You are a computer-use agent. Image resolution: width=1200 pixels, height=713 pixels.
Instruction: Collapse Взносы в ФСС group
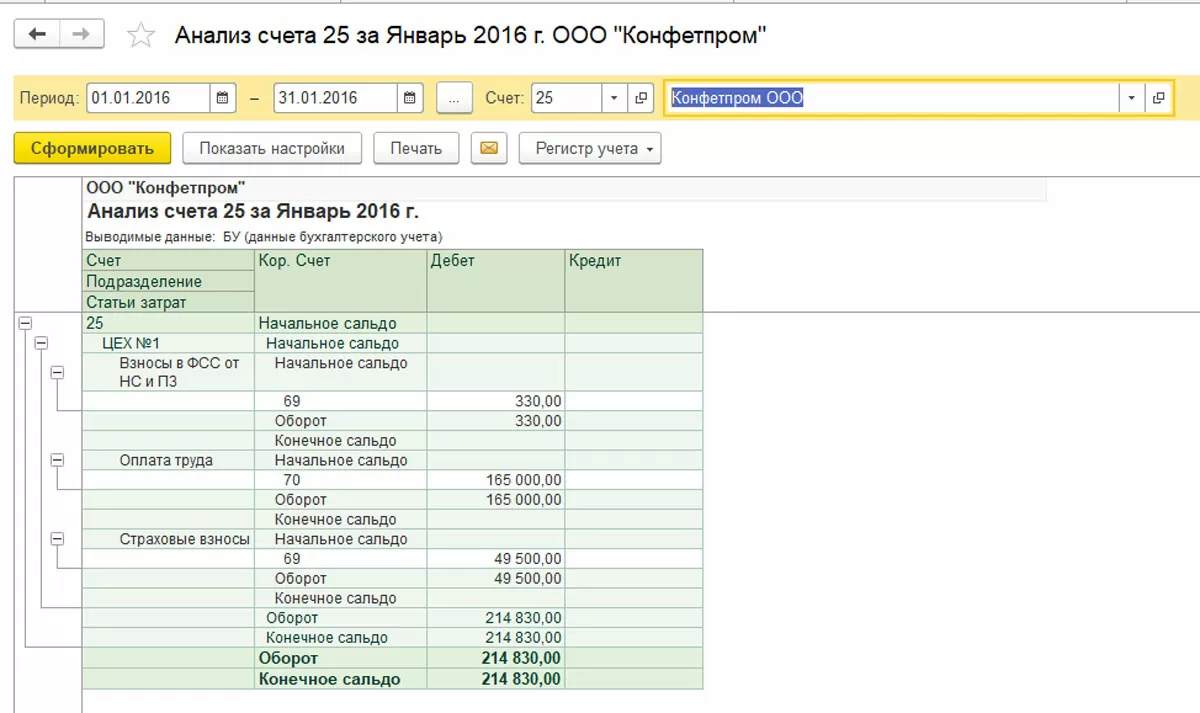[x=57, y=371]
